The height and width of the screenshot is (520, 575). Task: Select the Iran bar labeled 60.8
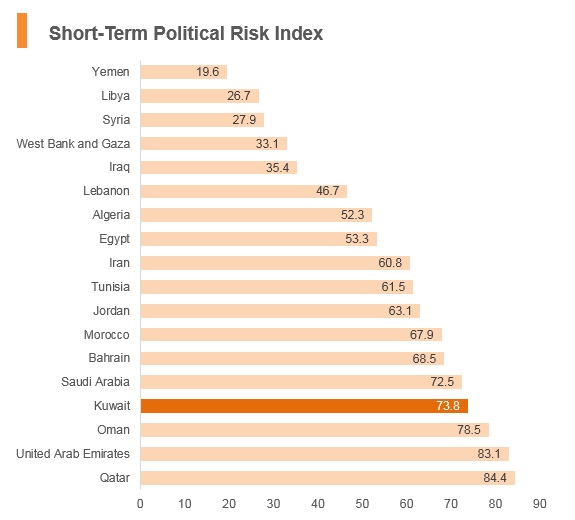[275, 263]
